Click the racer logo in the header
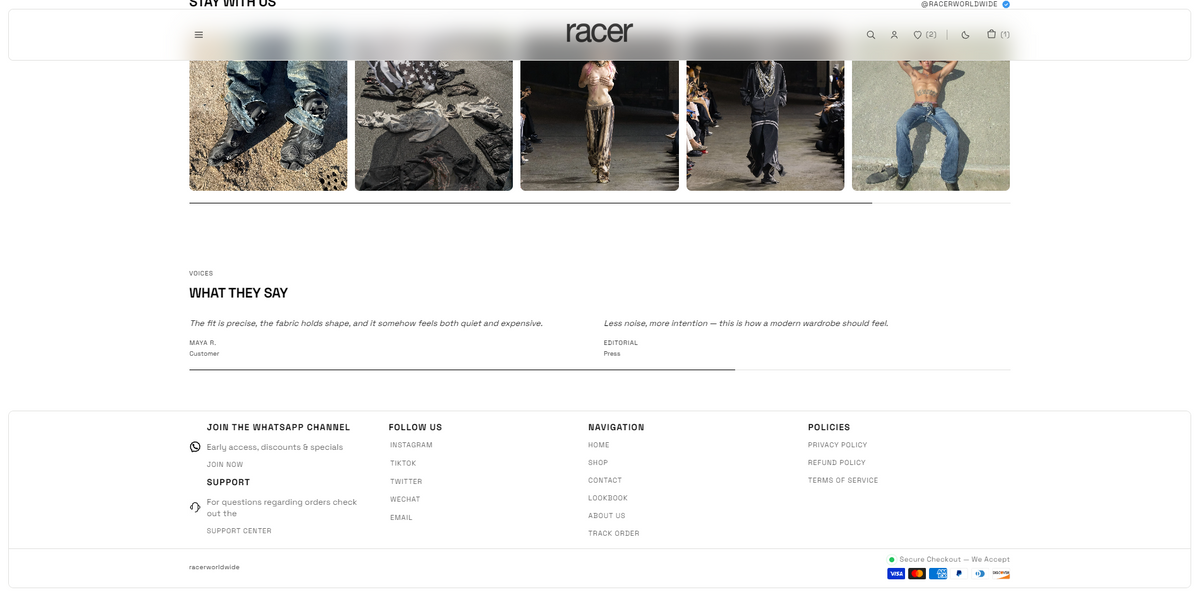The height and width of the screenshot is (597, 1200). point(600,32)
